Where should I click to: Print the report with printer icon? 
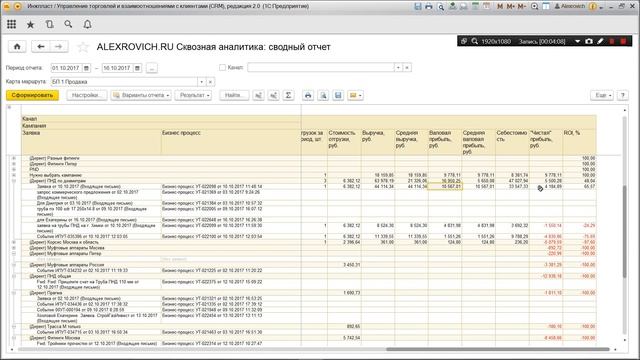pos(308,96)
